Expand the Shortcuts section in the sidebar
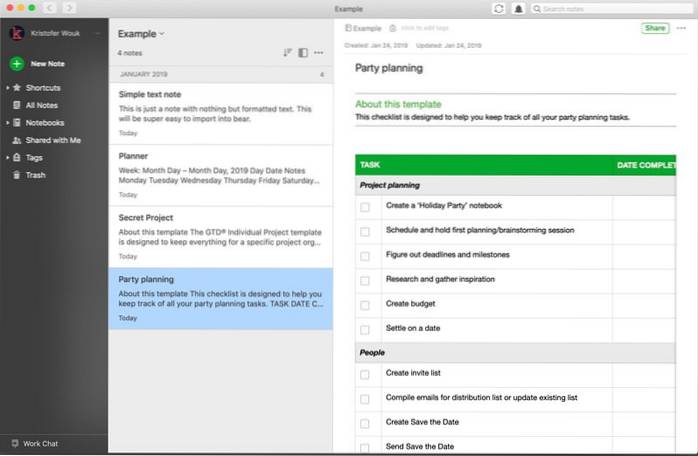 click(8, 88)
